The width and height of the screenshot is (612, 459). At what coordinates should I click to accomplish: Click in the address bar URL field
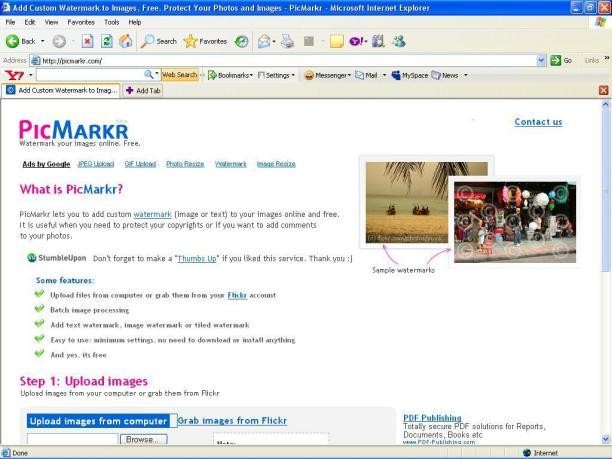tap(284, 60)
